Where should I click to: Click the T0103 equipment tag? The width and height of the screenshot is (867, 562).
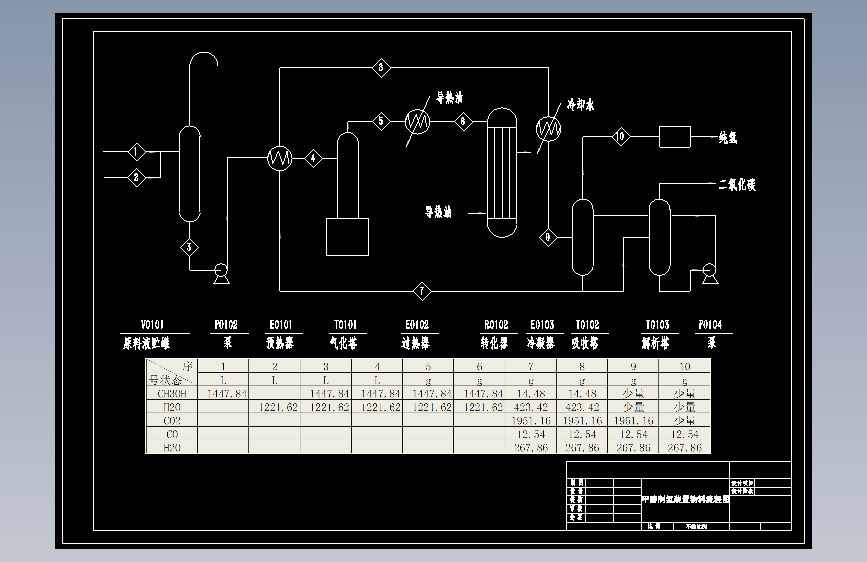pos(657,325)
